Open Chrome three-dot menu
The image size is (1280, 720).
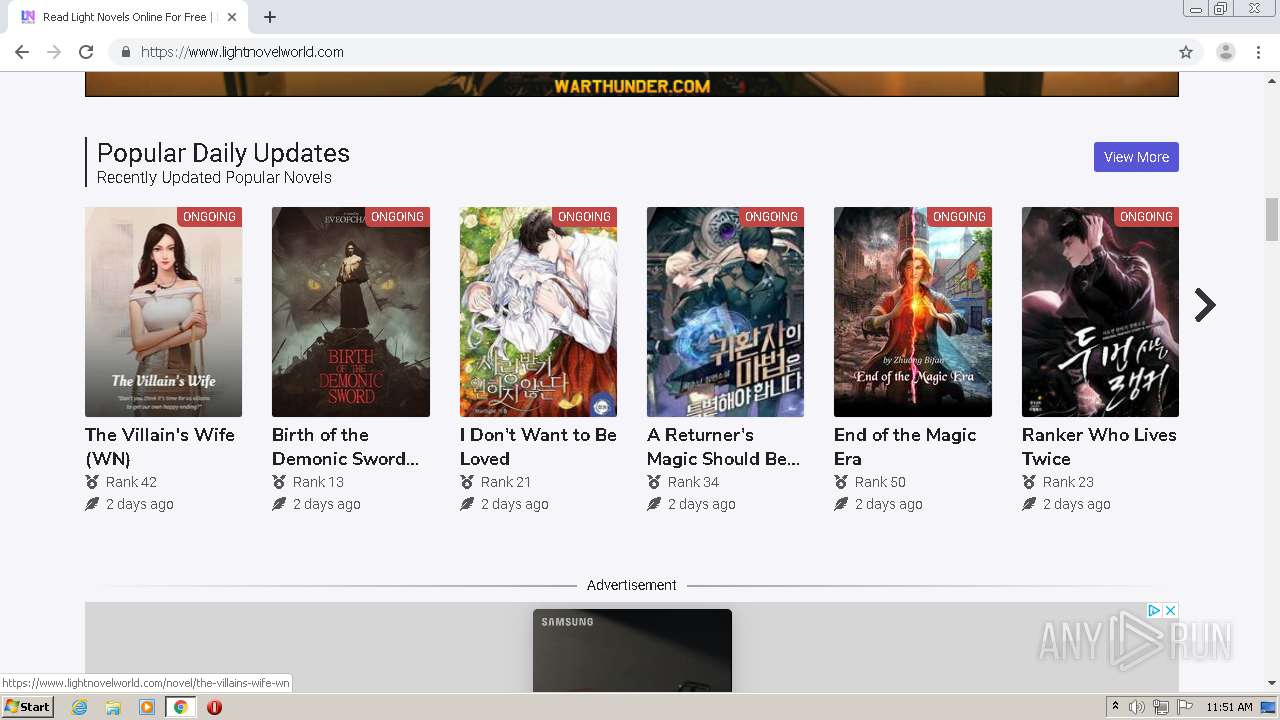click(1258, 52)
